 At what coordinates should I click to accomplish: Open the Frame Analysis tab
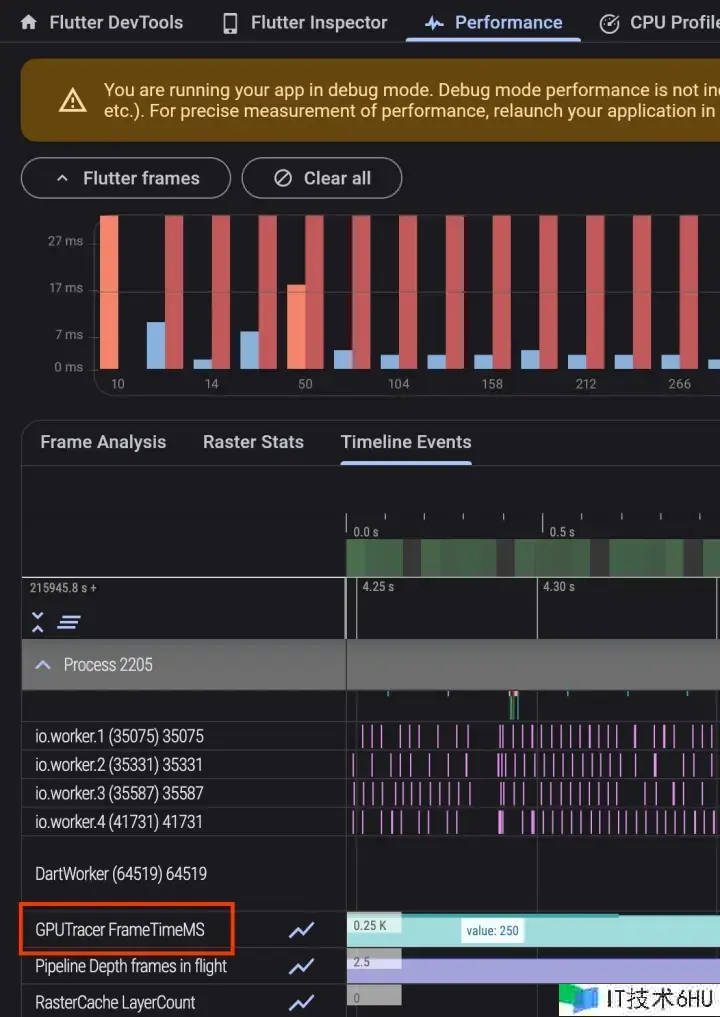(103, 442)
